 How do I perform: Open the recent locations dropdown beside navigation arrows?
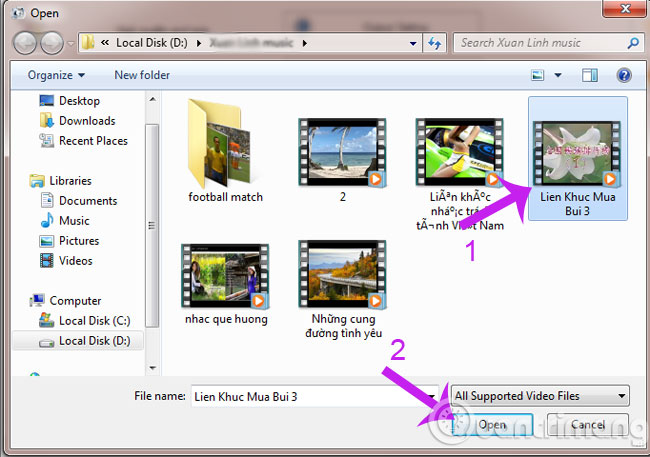[70, 43]
